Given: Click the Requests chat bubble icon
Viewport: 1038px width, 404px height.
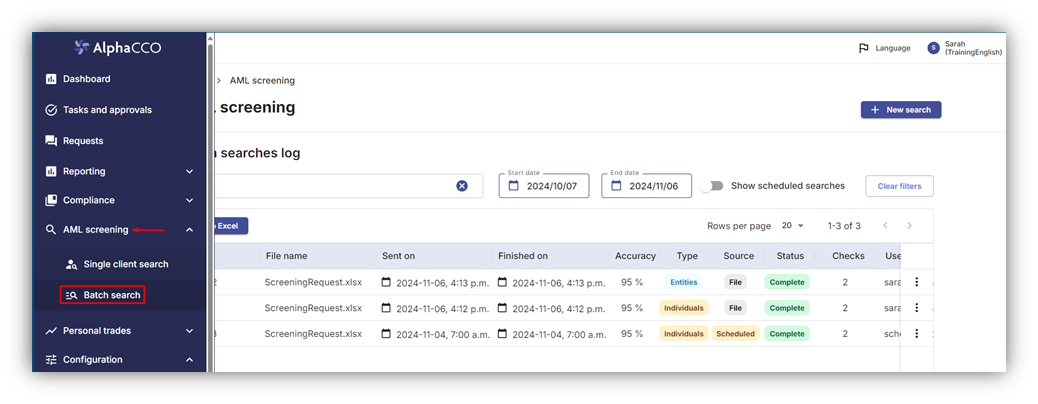Looking at the screenshot, I should [50, 140].
